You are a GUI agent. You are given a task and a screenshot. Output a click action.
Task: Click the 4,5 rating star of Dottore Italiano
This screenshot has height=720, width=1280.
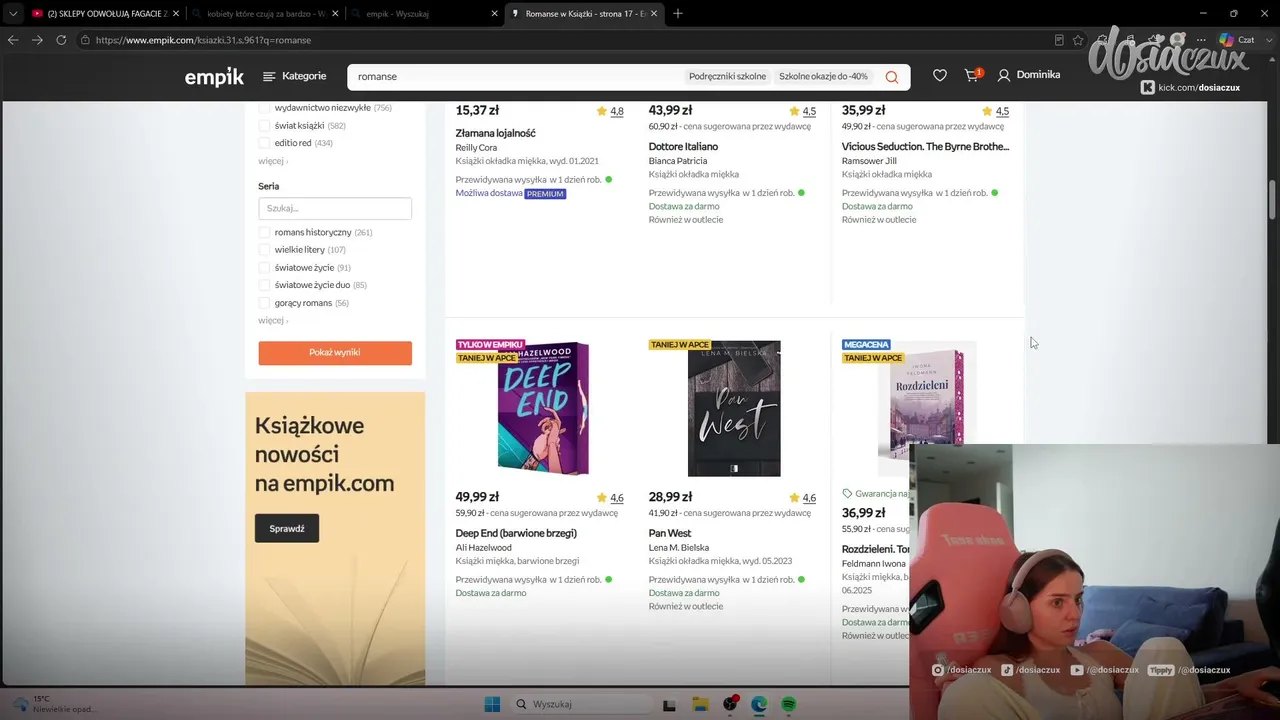(x=794, y=111)
